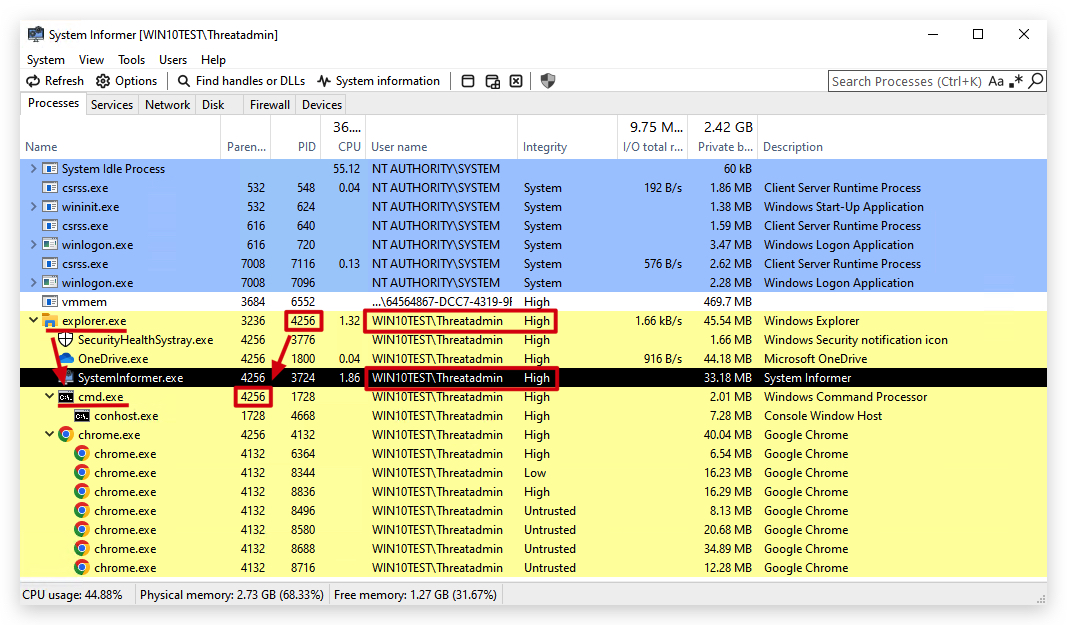The height and width of the screenshot is (625, 1067).
Task: Collapse the cmd.exe process node
Action: [49, 396]
